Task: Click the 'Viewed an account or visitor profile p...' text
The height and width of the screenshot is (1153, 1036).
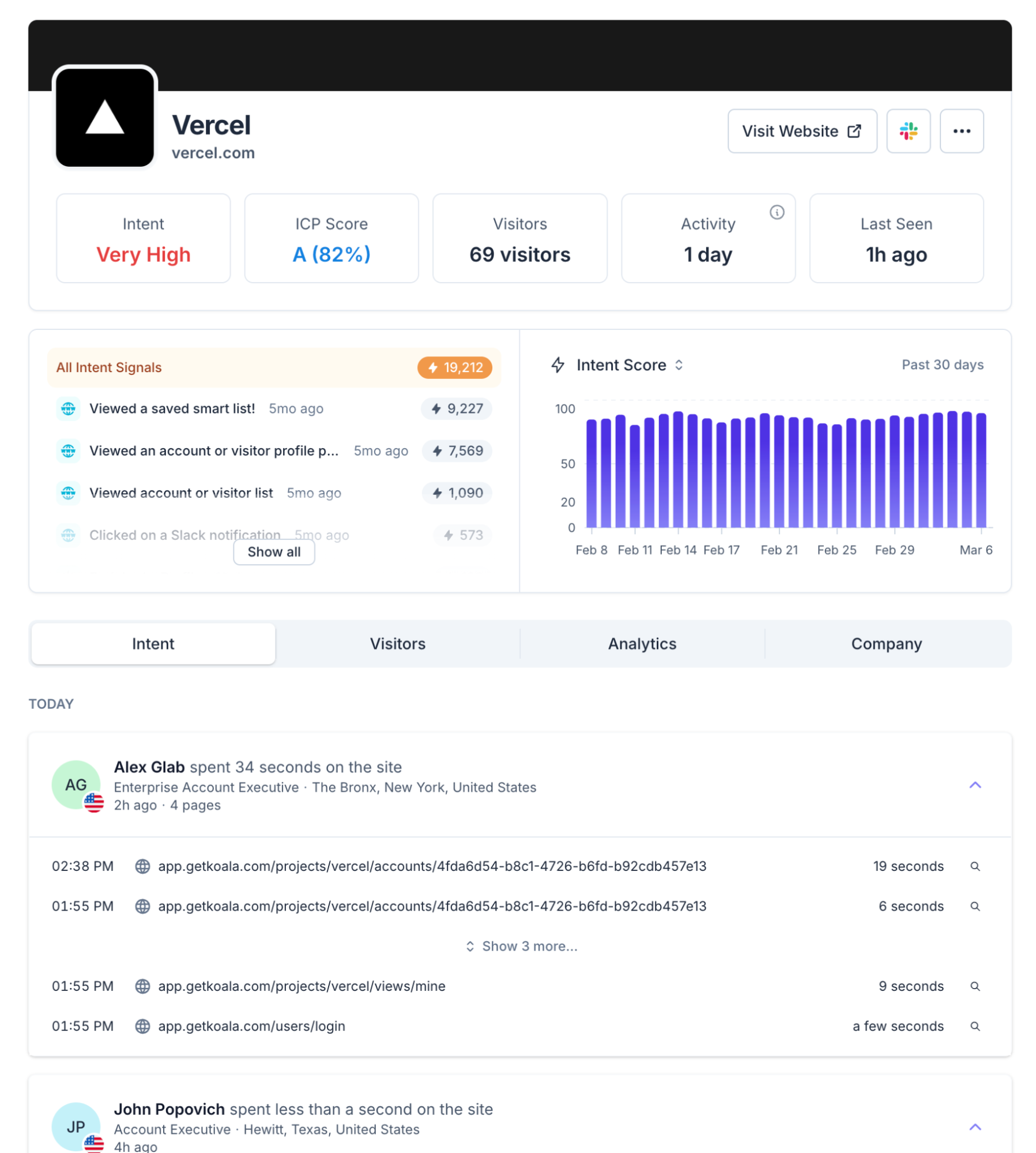Action: (x=214, y=450)
